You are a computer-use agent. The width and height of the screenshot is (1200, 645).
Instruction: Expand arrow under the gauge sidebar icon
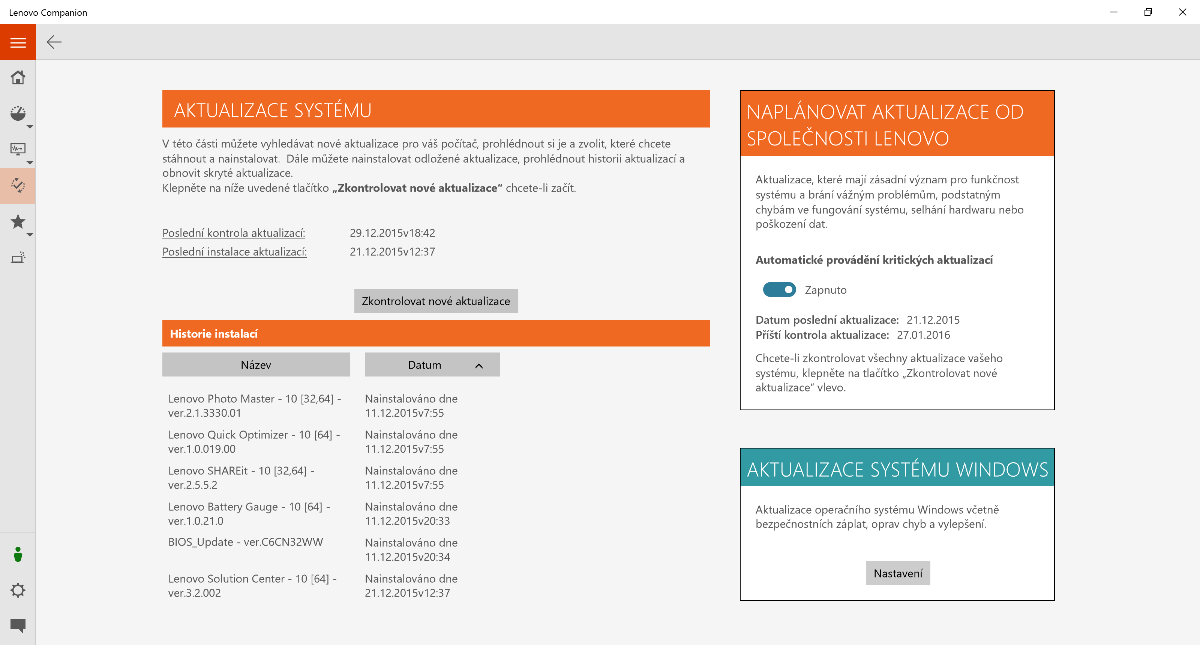coord(30,127)
